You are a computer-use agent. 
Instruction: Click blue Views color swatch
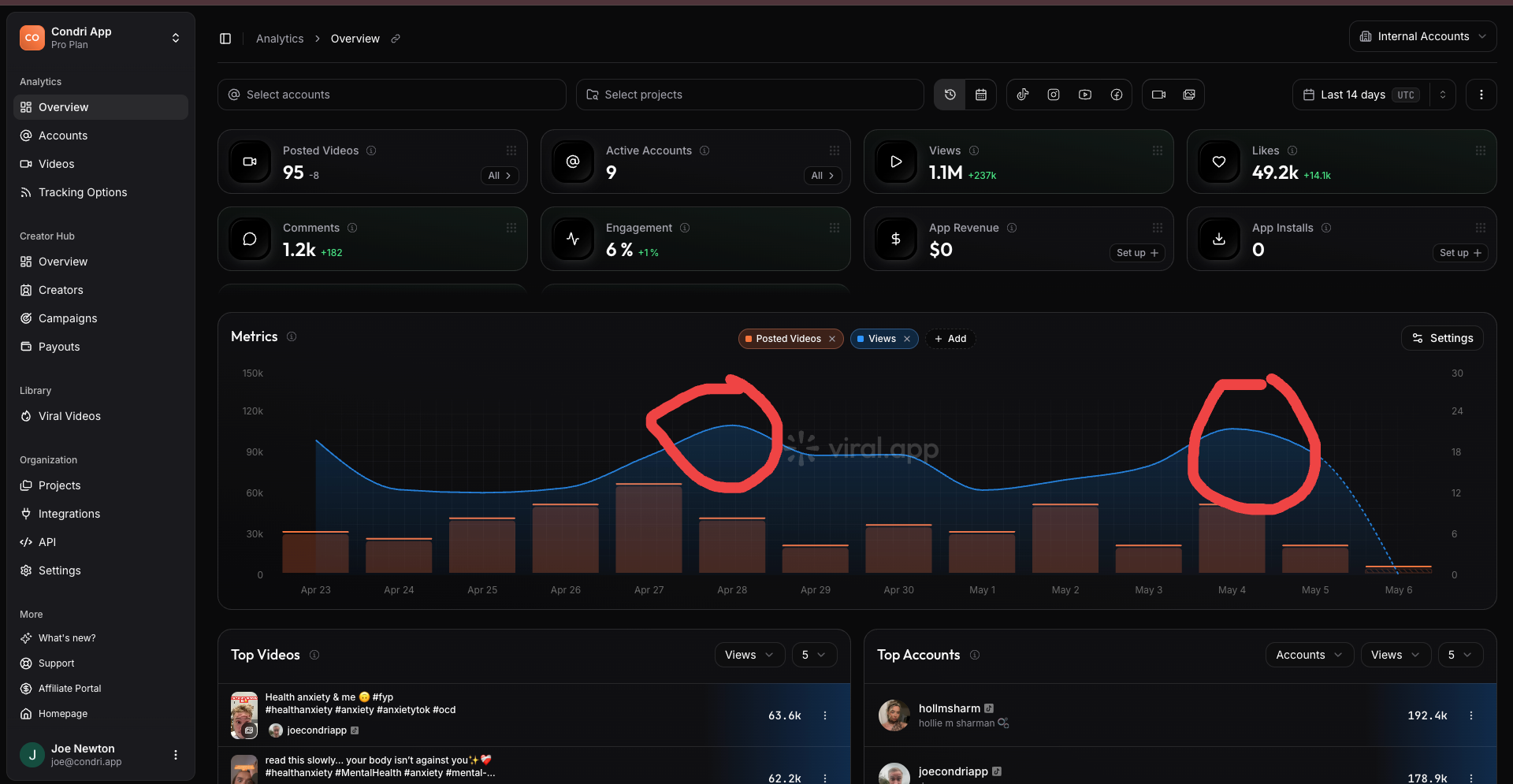[x=861, y=339]
